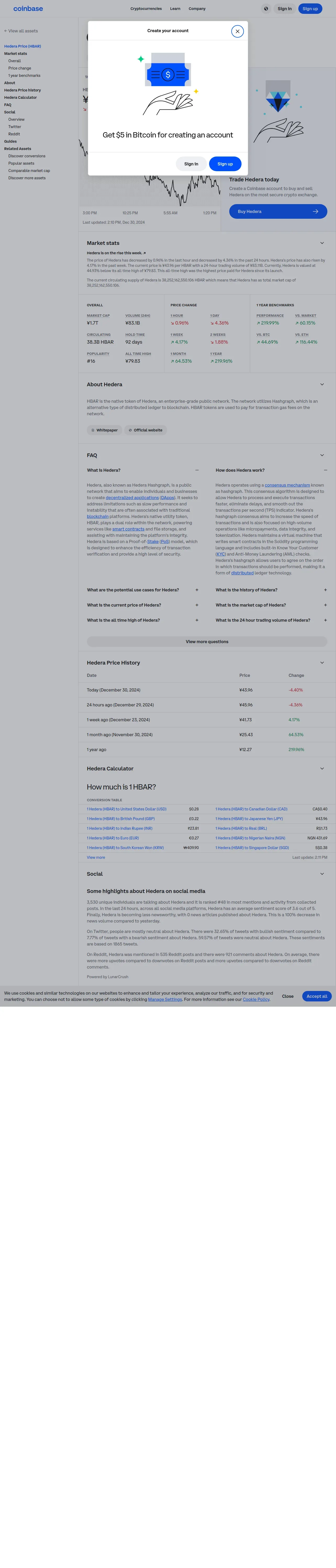Viewport: 336px width, 1568px height.
Task: Open the Cryptocurrencies menu
Action: 146,9
